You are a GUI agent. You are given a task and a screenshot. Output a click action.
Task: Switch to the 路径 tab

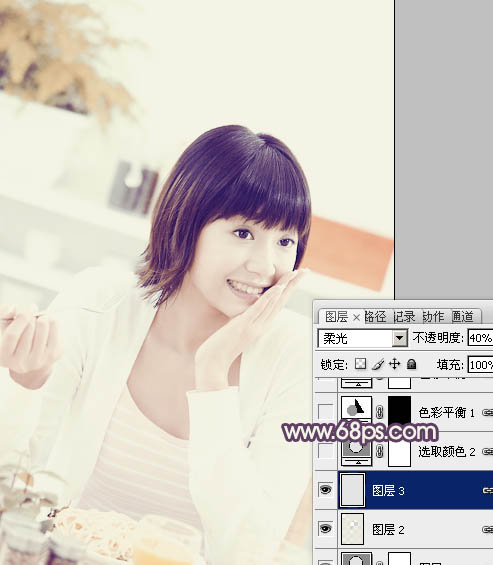pyautogui.click(x=375, y=317)
